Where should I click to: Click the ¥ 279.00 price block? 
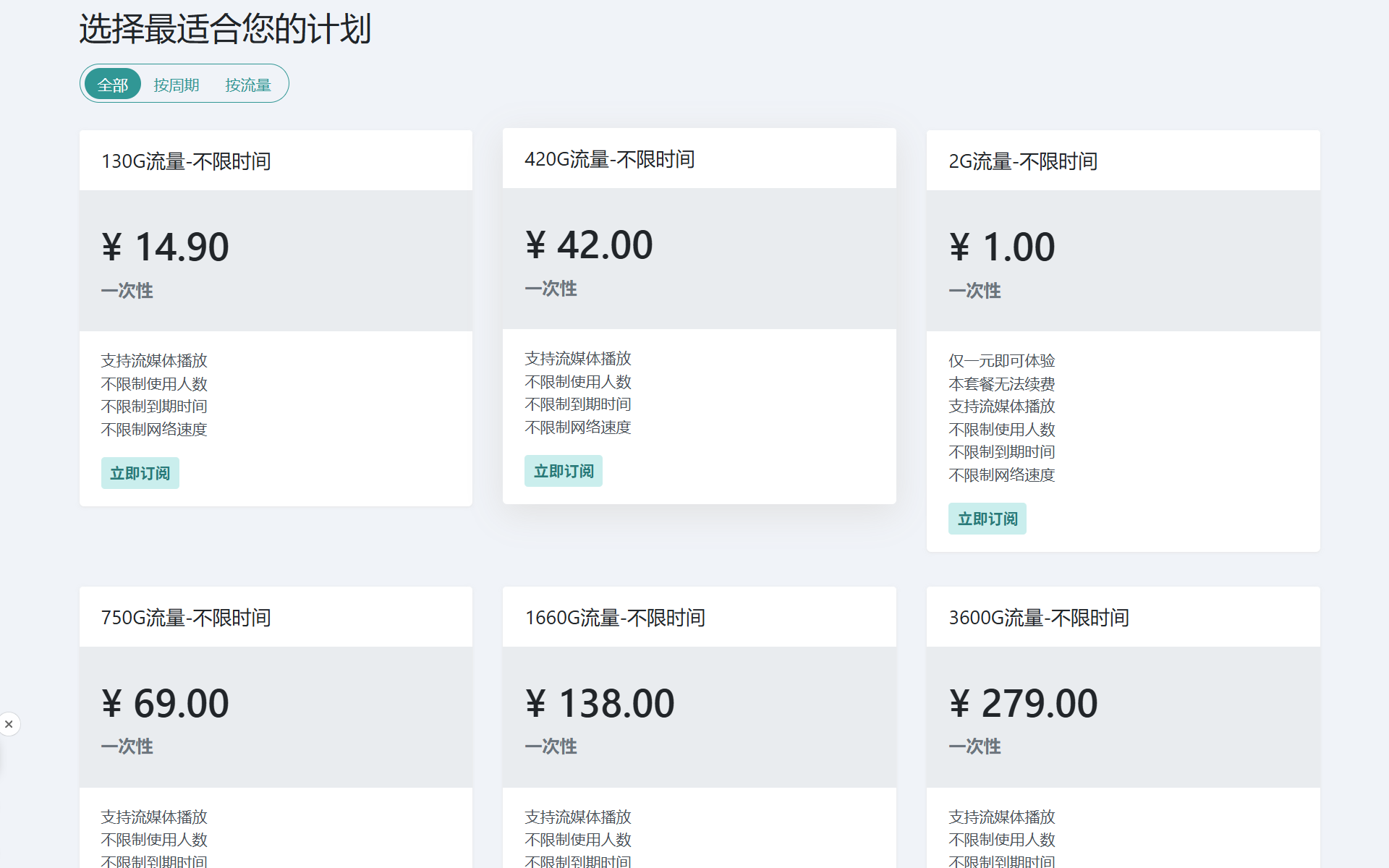[1023, 703]
